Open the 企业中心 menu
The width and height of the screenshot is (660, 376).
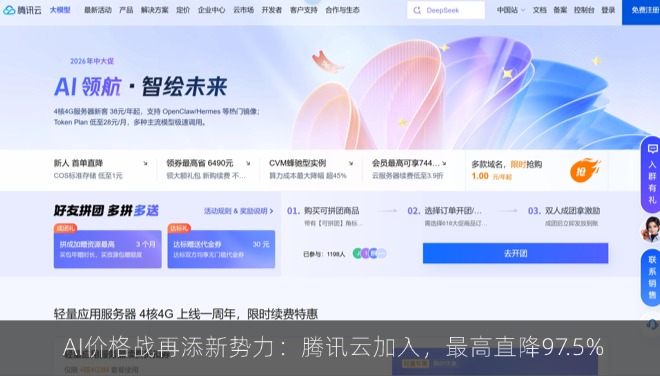tap(211, 10)
